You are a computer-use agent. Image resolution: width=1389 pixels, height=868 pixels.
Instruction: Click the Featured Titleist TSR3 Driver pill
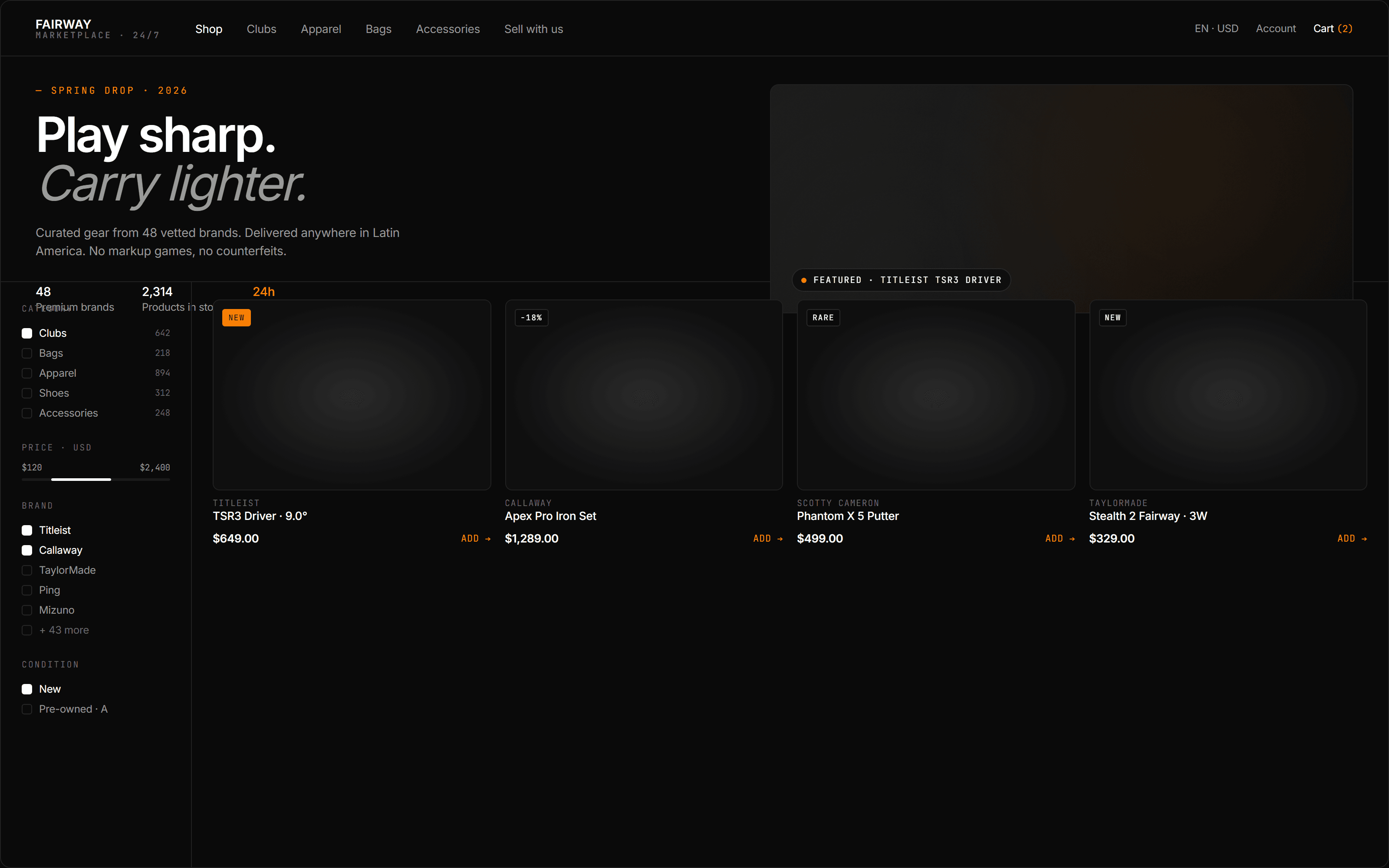[x=901, y=280]
